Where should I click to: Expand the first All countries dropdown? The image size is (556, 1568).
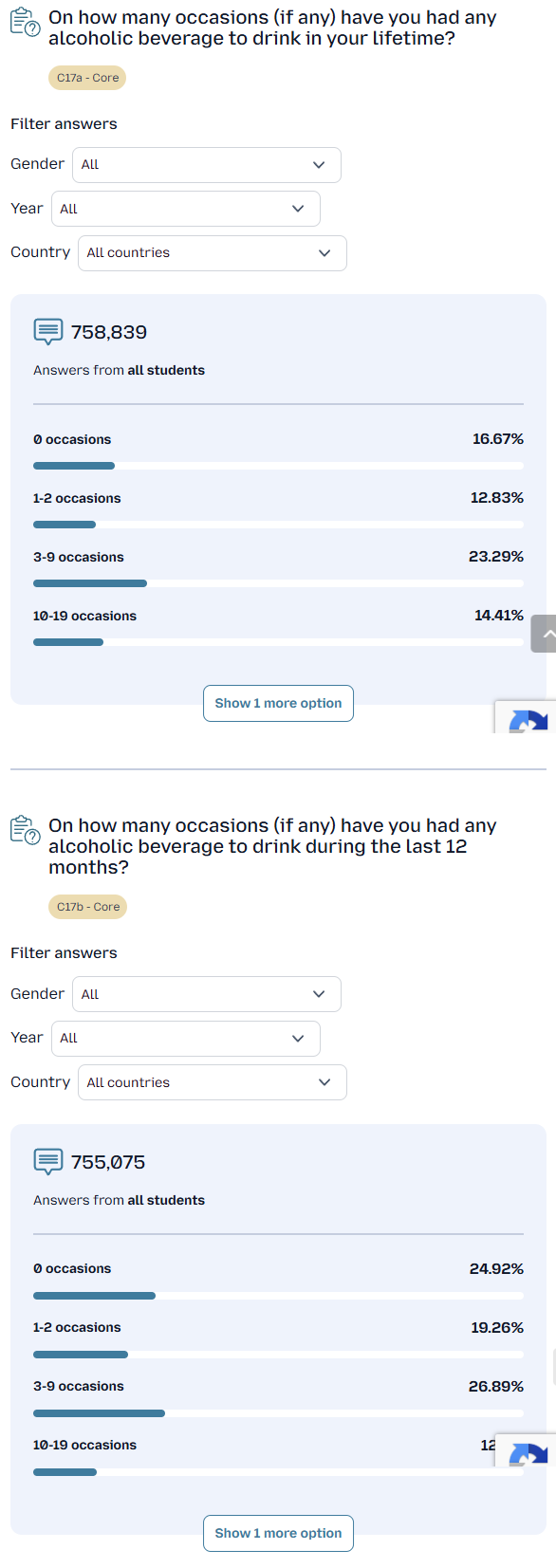tap(213, 253)
